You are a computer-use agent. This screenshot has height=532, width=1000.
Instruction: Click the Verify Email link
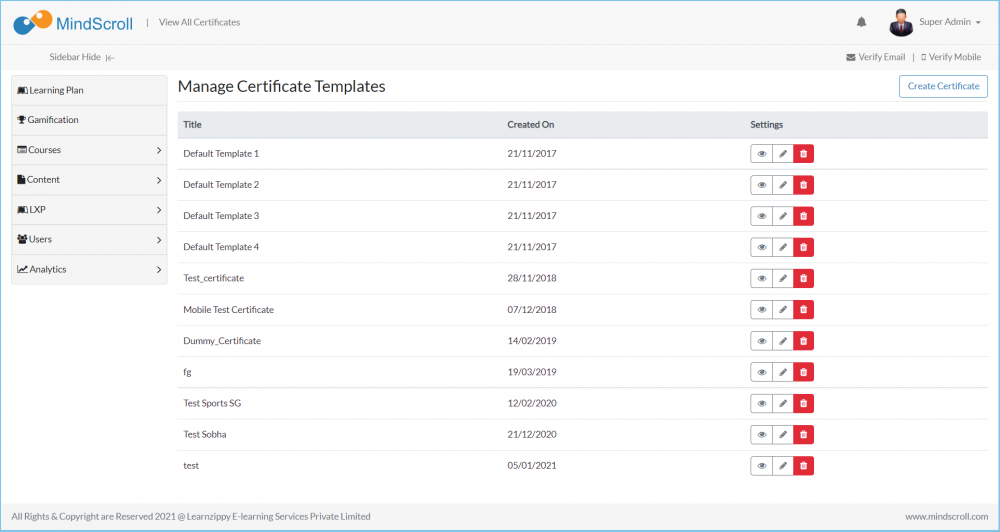(876, 57)
